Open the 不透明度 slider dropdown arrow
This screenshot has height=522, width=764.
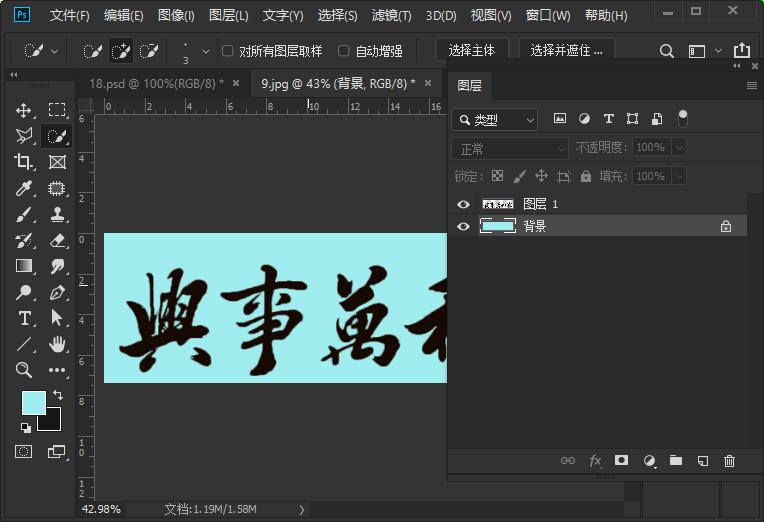680,147
